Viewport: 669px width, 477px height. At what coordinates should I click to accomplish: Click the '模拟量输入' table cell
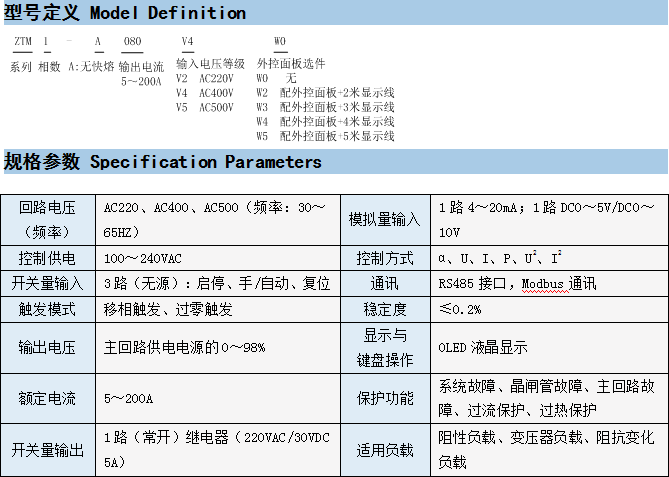[385, 220]
